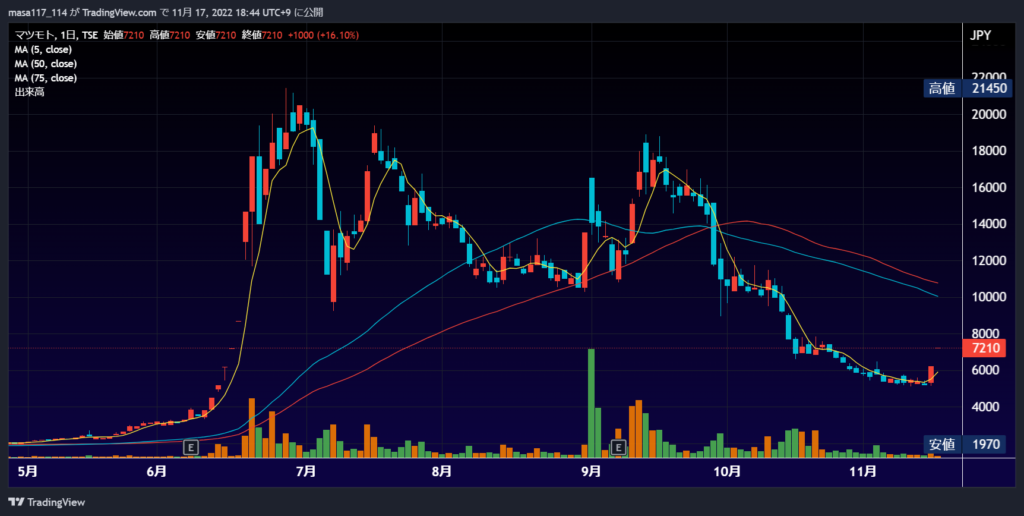Click the 出来高 volume indicator label
The height and width of the screenshot is (516, 1024).
pyautogui.click(x=29, y=92)
